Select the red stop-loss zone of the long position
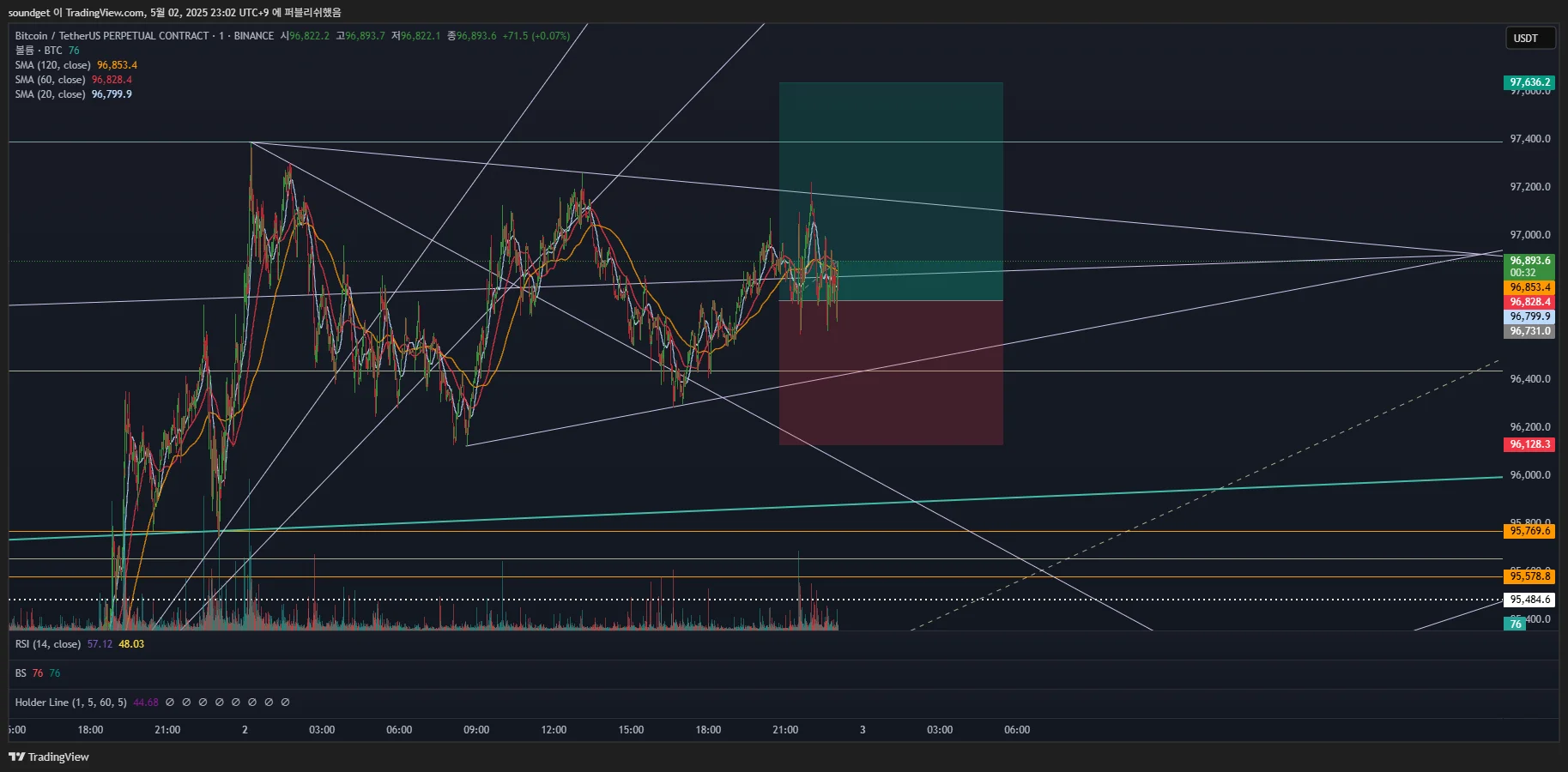Image resolution: width=1568 pixels, height=772 pixels. (891, 372)
